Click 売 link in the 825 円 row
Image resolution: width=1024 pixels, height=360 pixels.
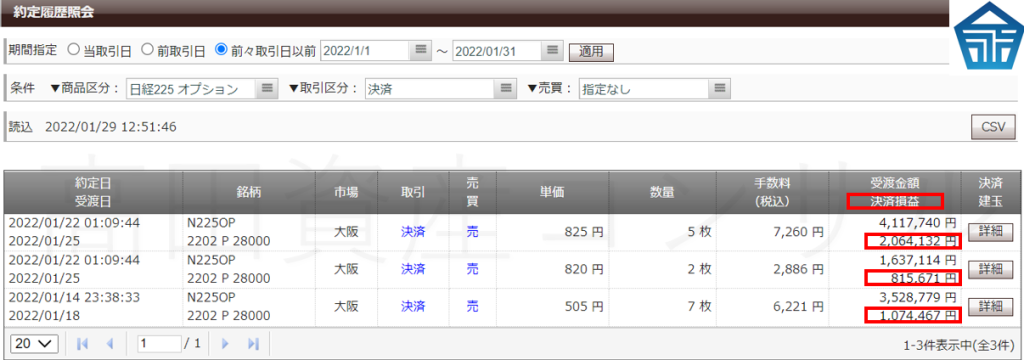pos(472,232)
